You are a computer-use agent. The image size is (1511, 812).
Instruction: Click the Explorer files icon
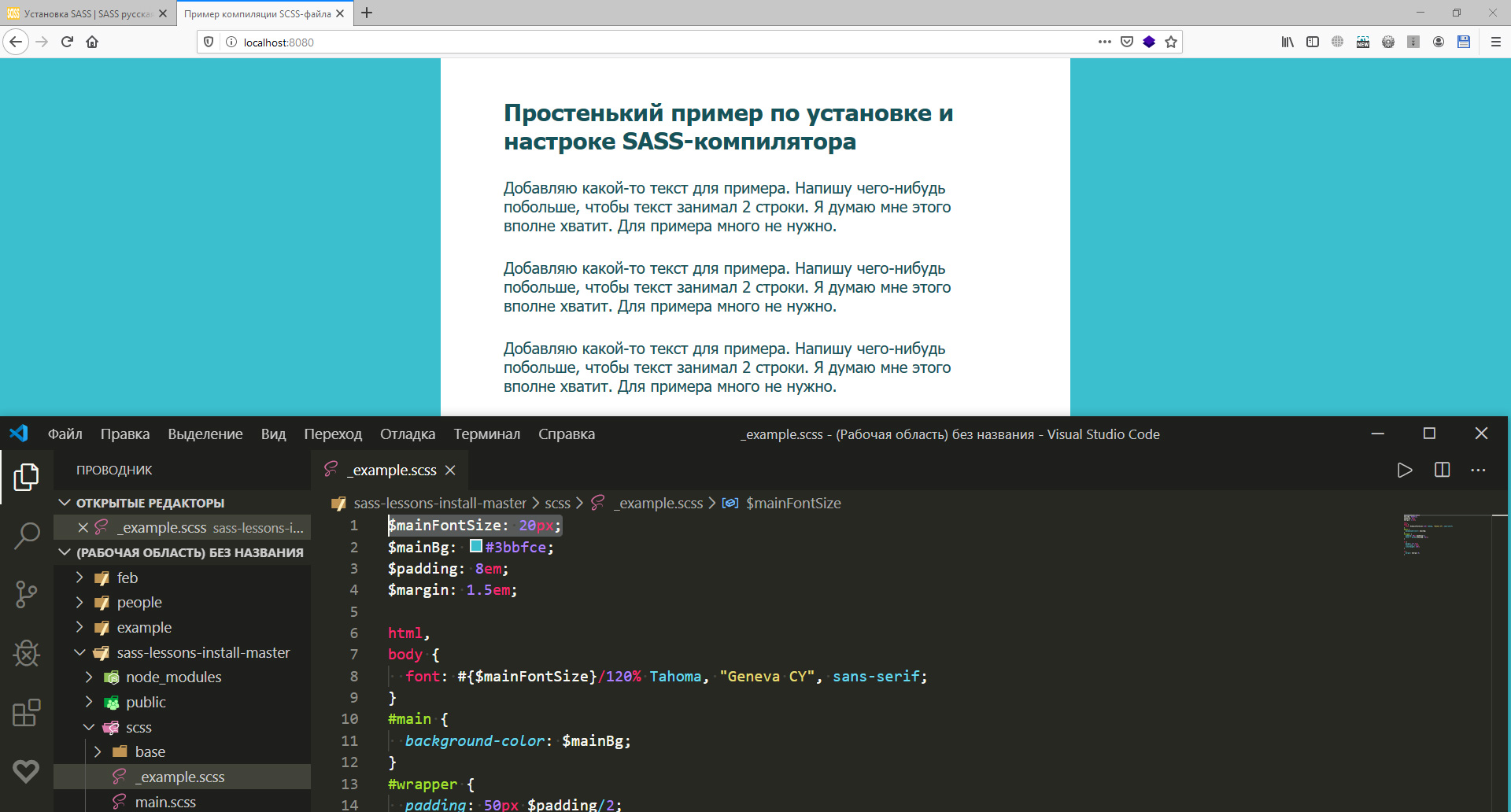(27, 477)
